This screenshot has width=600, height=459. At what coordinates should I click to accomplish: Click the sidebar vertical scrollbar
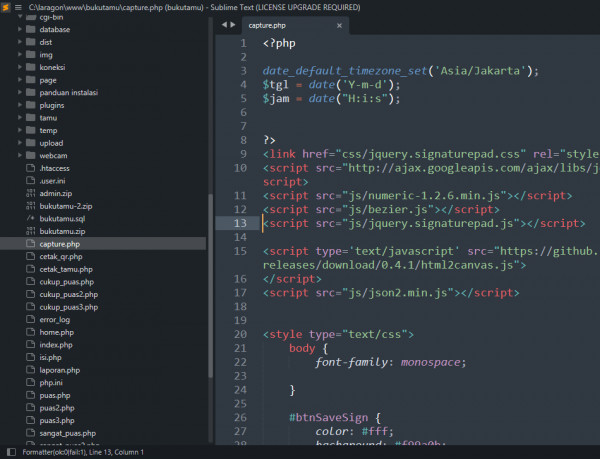210,285
